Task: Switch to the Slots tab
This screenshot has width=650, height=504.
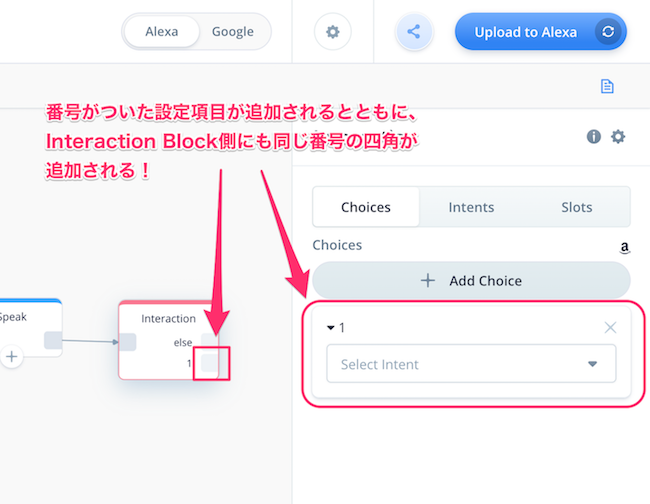Action: [x=577, y=207]
